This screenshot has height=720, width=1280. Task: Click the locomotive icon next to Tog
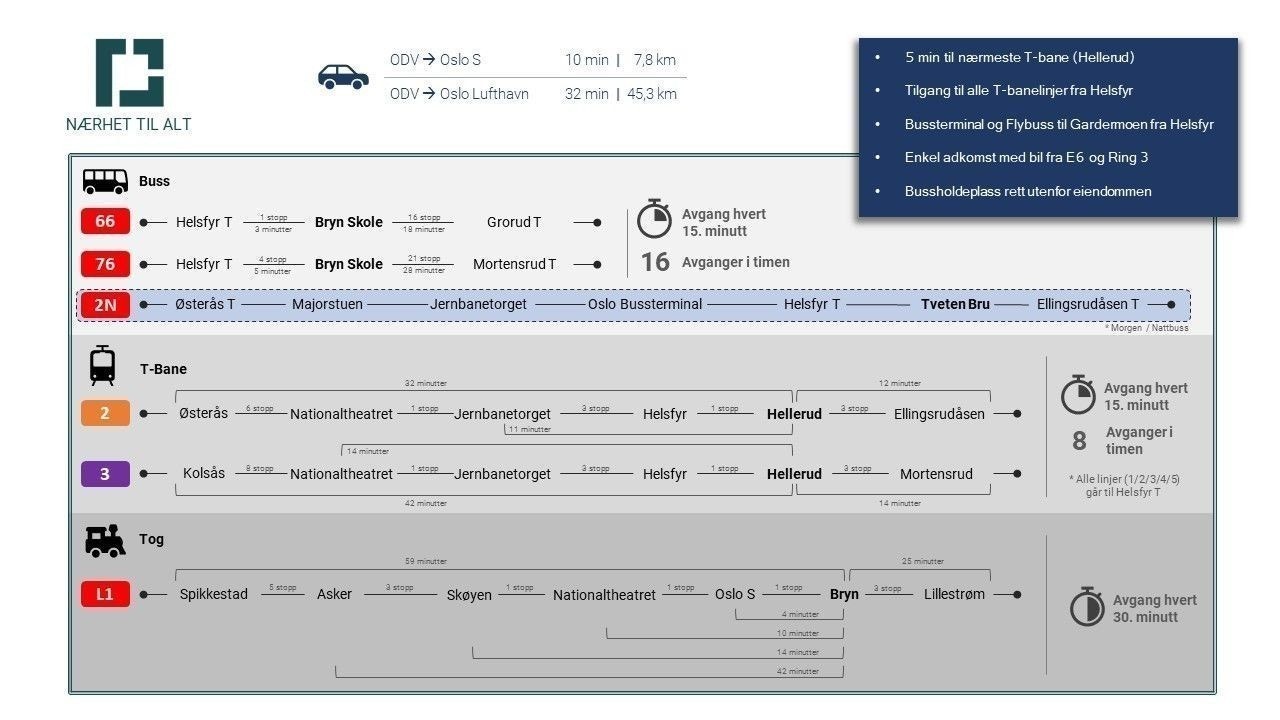(105, 541)
